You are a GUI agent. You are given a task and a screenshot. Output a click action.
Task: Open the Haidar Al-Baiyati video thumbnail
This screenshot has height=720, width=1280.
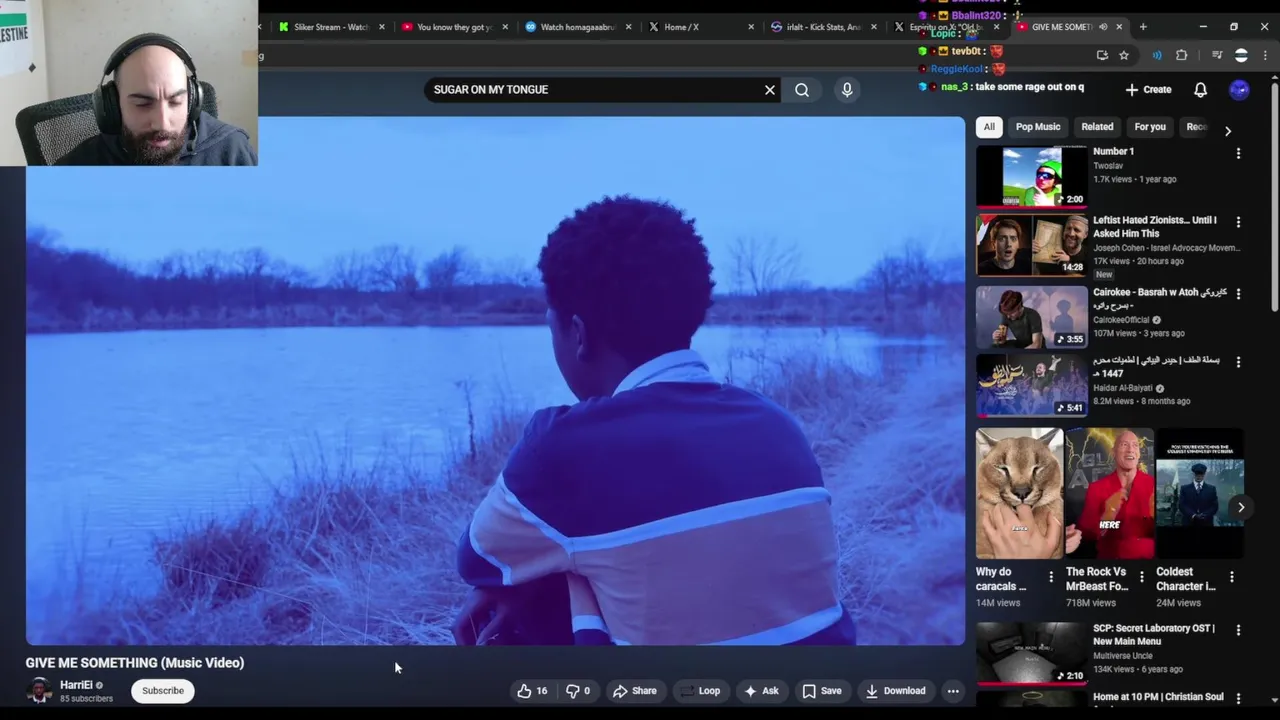[x=1032, y=385]
